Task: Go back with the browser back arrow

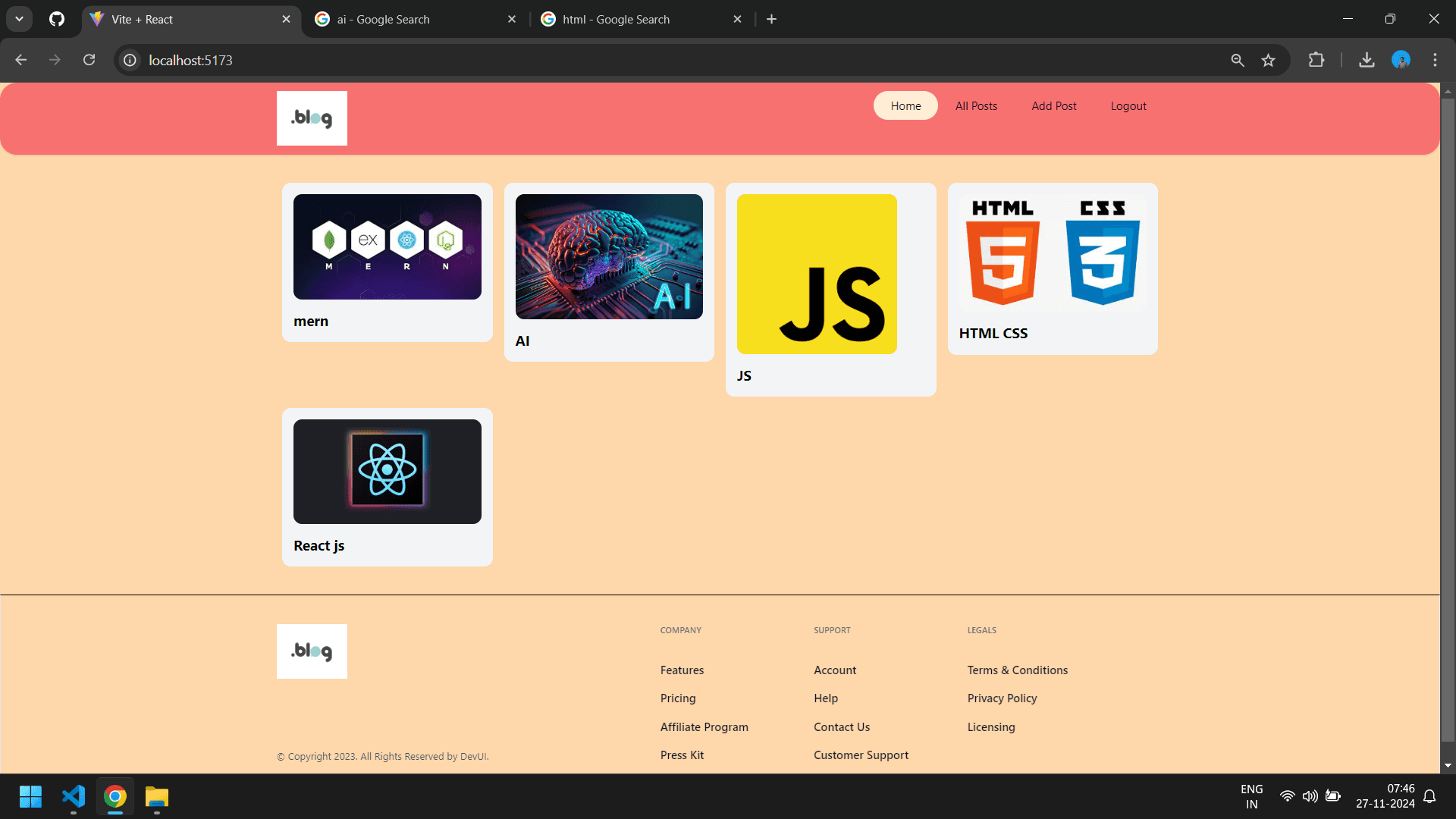Action: tap(20, 60)
